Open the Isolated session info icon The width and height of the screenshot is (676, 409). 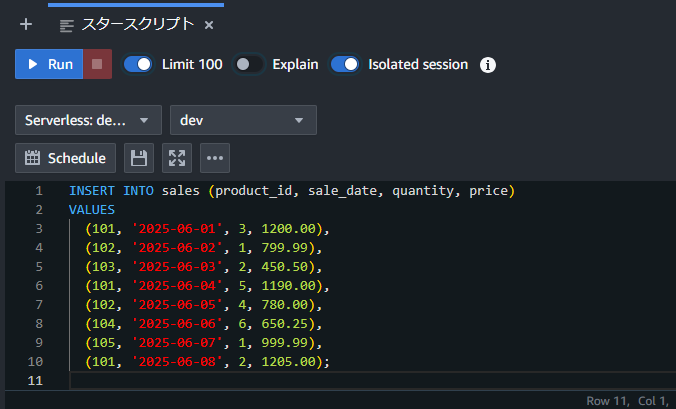click(x=488, y=65)
